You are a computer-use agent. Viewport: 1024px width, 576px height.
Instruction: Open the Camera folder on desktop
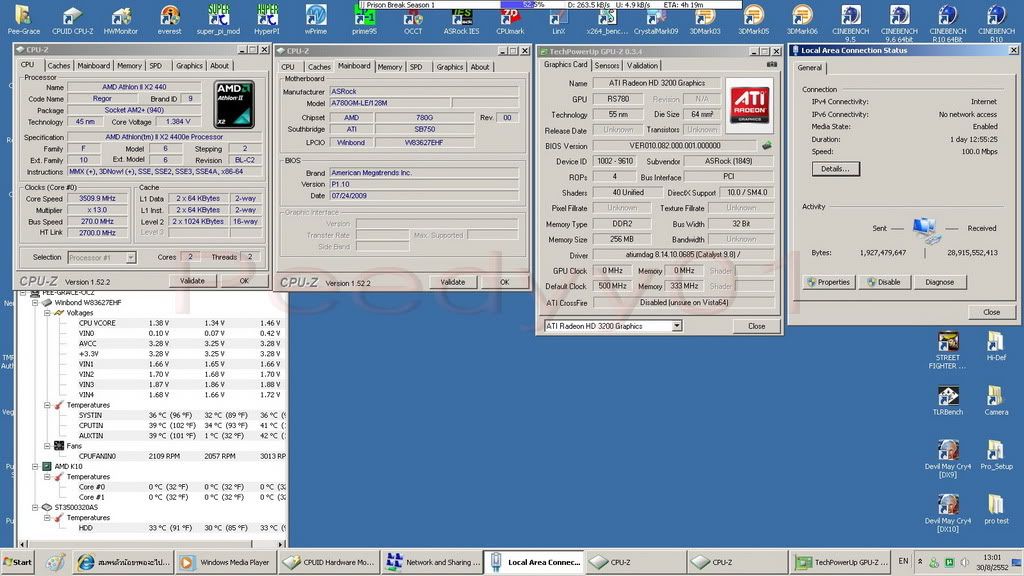(x=996, y=400)
